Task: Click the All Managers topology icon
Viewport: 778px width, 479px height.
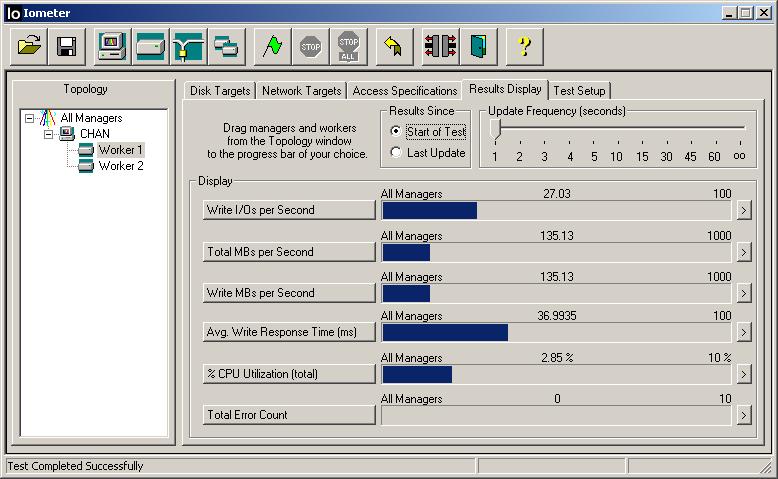Action: click(48, 118)
